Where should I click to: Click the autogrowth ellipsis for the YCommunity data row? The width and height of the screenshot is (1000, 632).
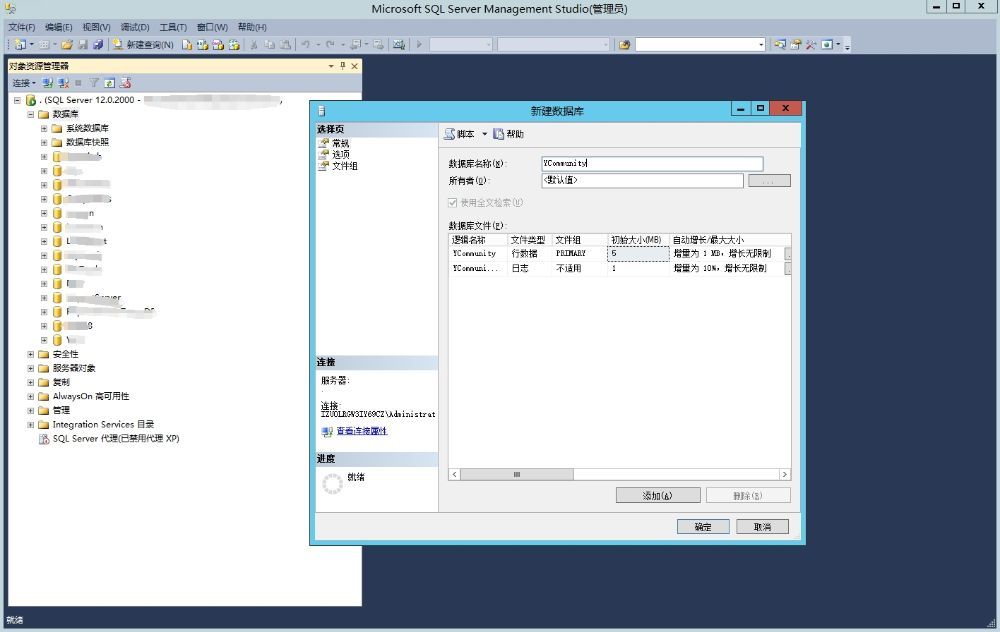pyautogui.click(x=788, y=253)
